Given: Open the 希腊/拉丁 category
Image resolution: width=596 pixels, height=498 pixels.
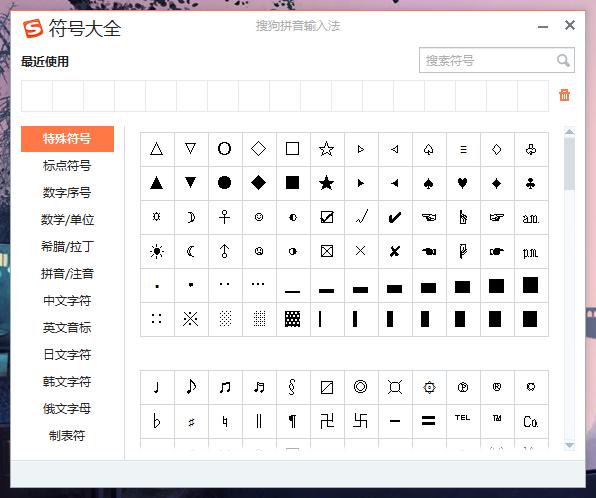Looking at the screenshot, I should [67, 247].
